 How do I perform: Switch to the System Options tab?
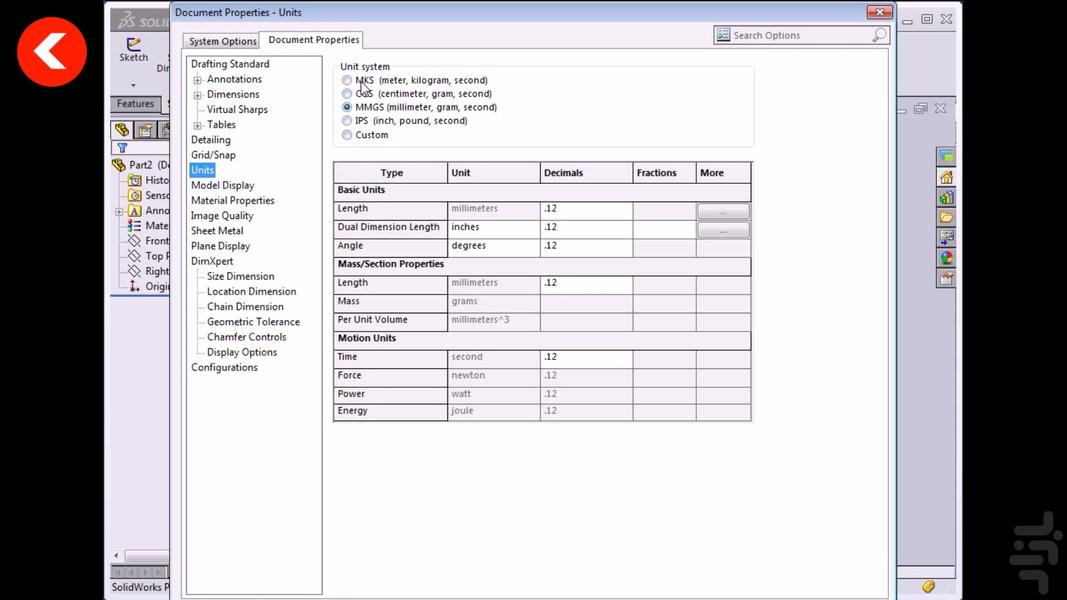[221, 41]
